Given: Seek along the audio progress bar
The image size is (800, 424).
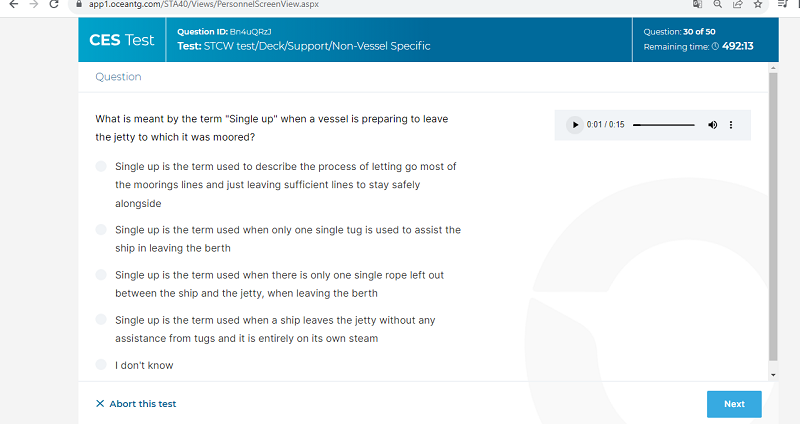Looking at the screenshot, I should click(x=663, y=124).
